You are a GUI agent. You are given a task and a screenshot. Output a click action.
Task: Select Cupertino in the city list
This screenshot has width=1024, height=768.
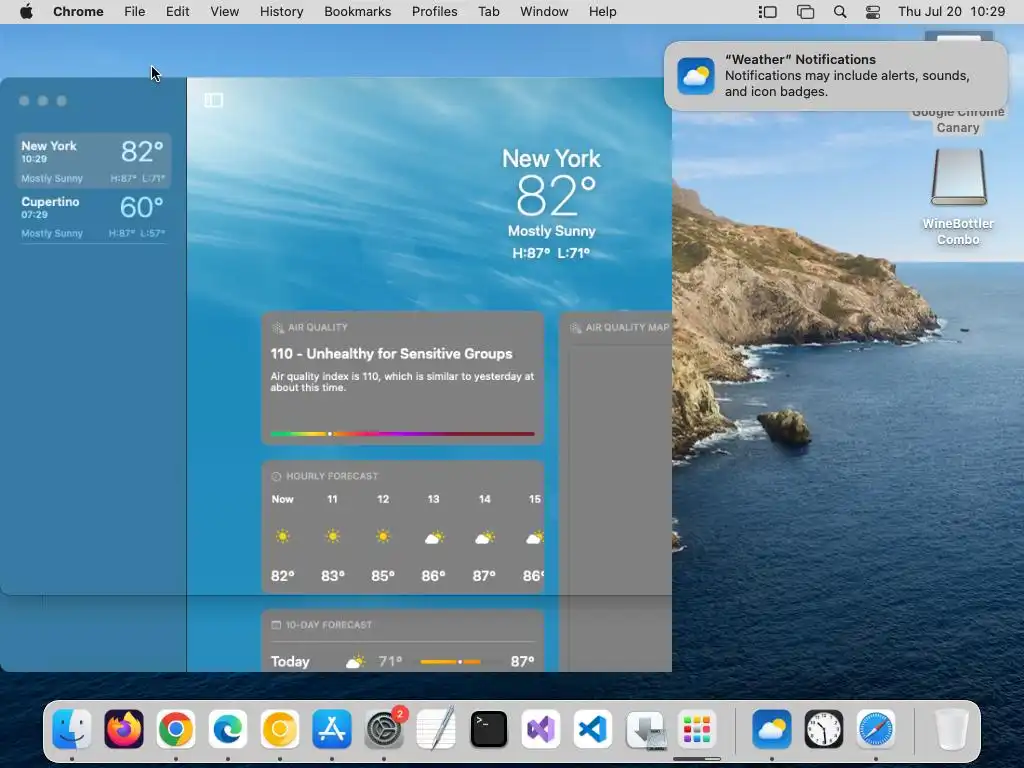click(93, 216)
